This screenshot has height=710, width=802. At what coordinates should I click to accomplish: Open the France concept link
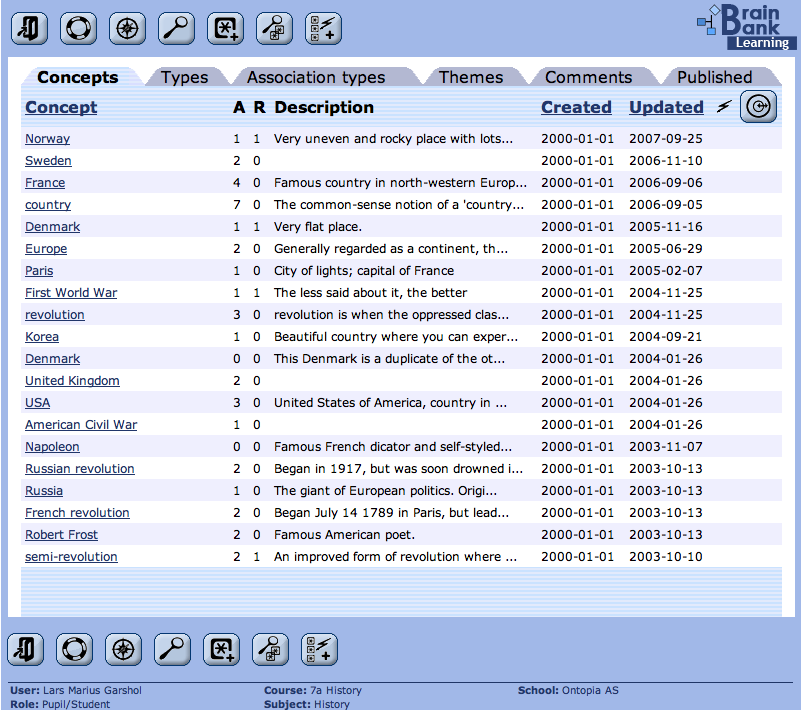click(45, 183)
